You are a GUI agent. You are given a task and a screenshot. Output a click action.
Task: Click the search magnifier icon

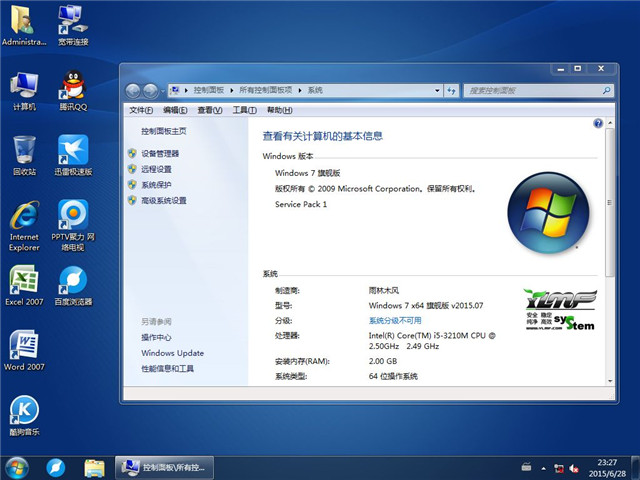click(x=607, y=91)
